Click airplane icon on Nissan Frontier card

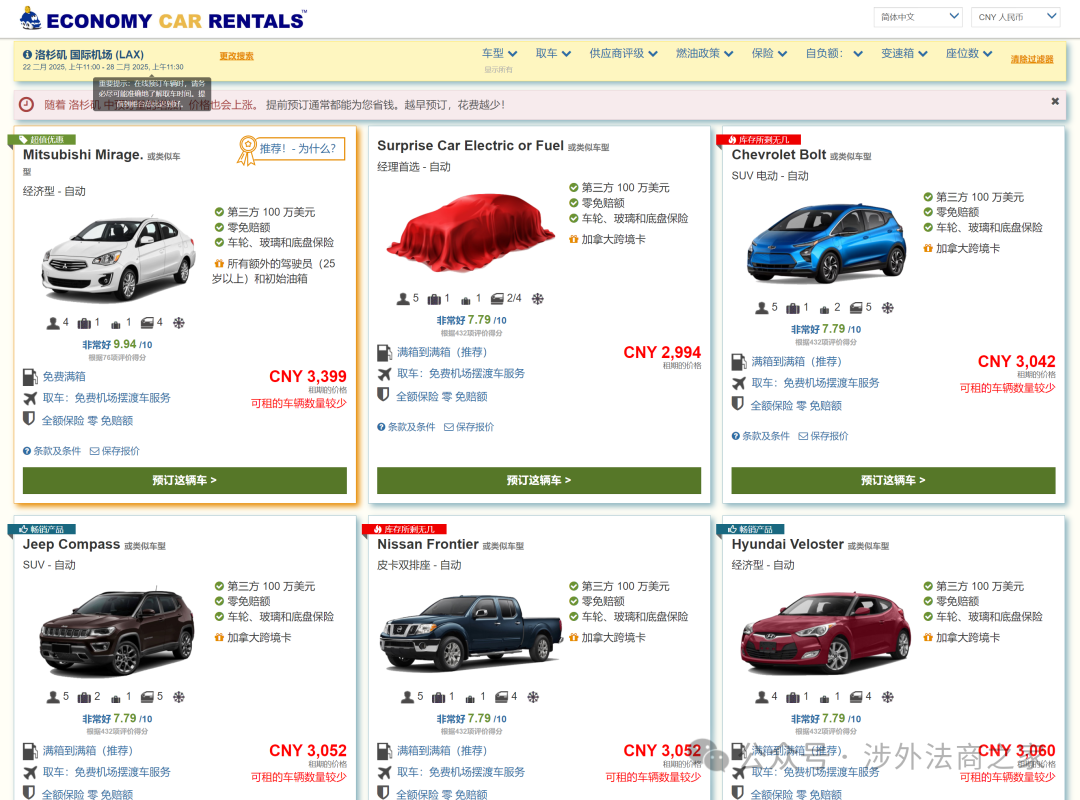[x=384, y=772]
